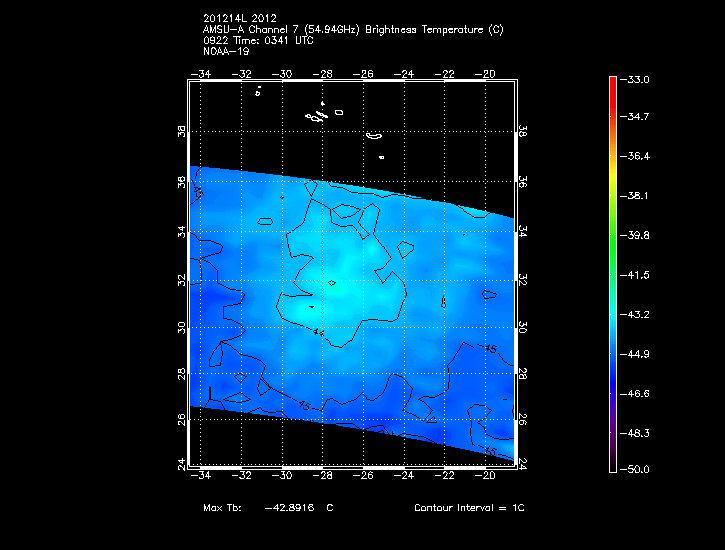Select the -44.9 color scale value
This screenshot has width=725, height=550.
point(637,353)
